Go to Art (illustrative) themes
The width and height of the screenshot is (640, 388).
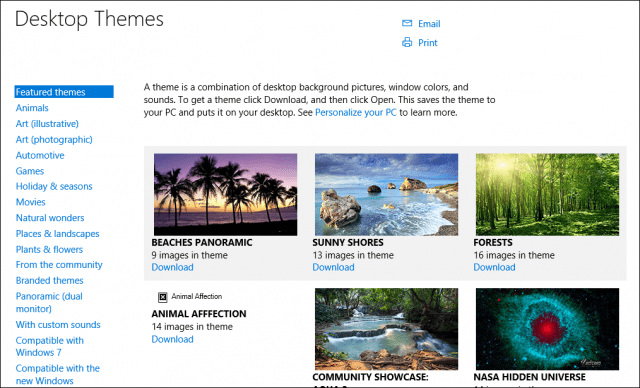point(47,124)
